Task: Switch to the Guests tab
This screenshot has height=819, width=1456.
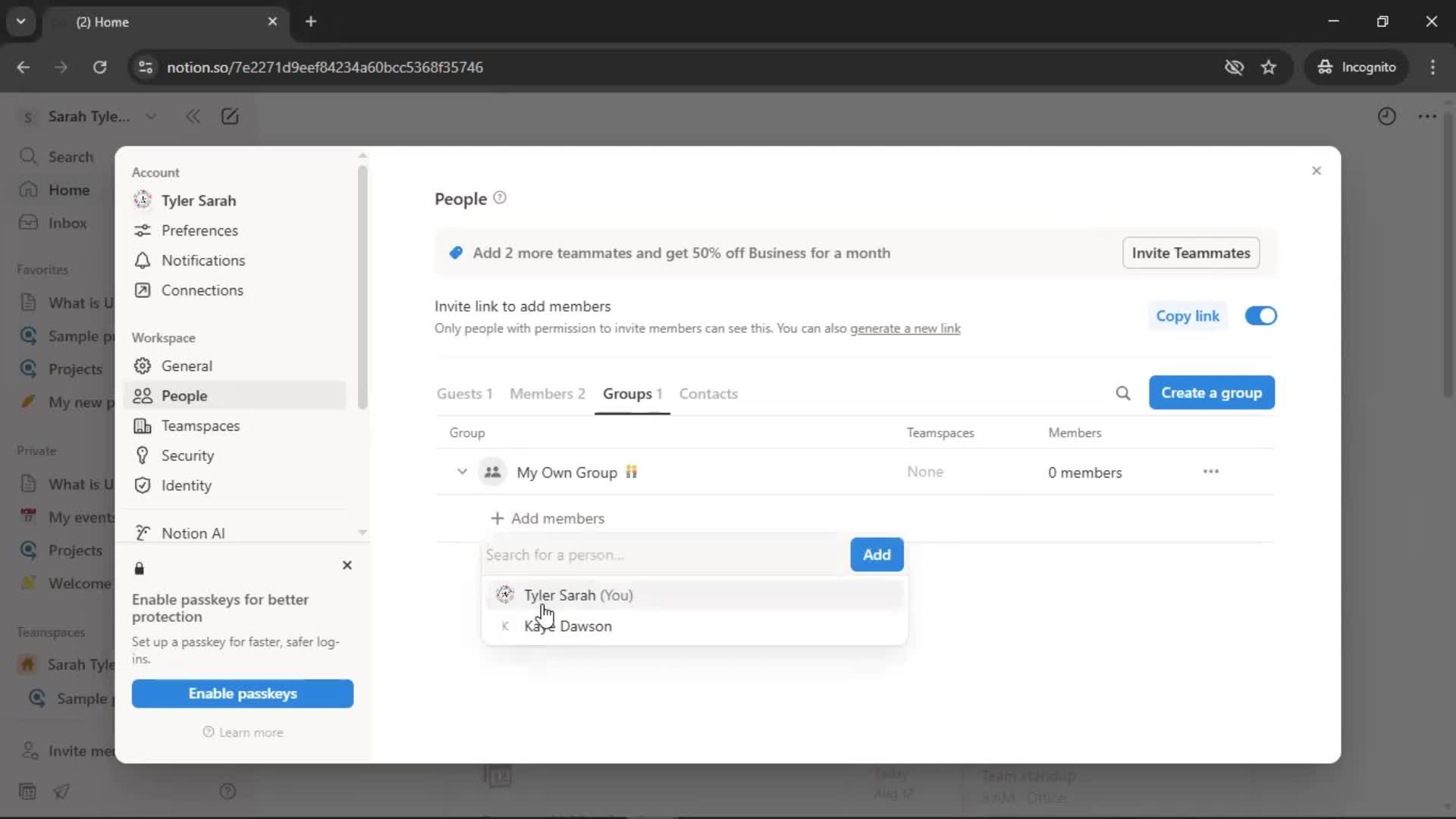Action: point(464,394)
